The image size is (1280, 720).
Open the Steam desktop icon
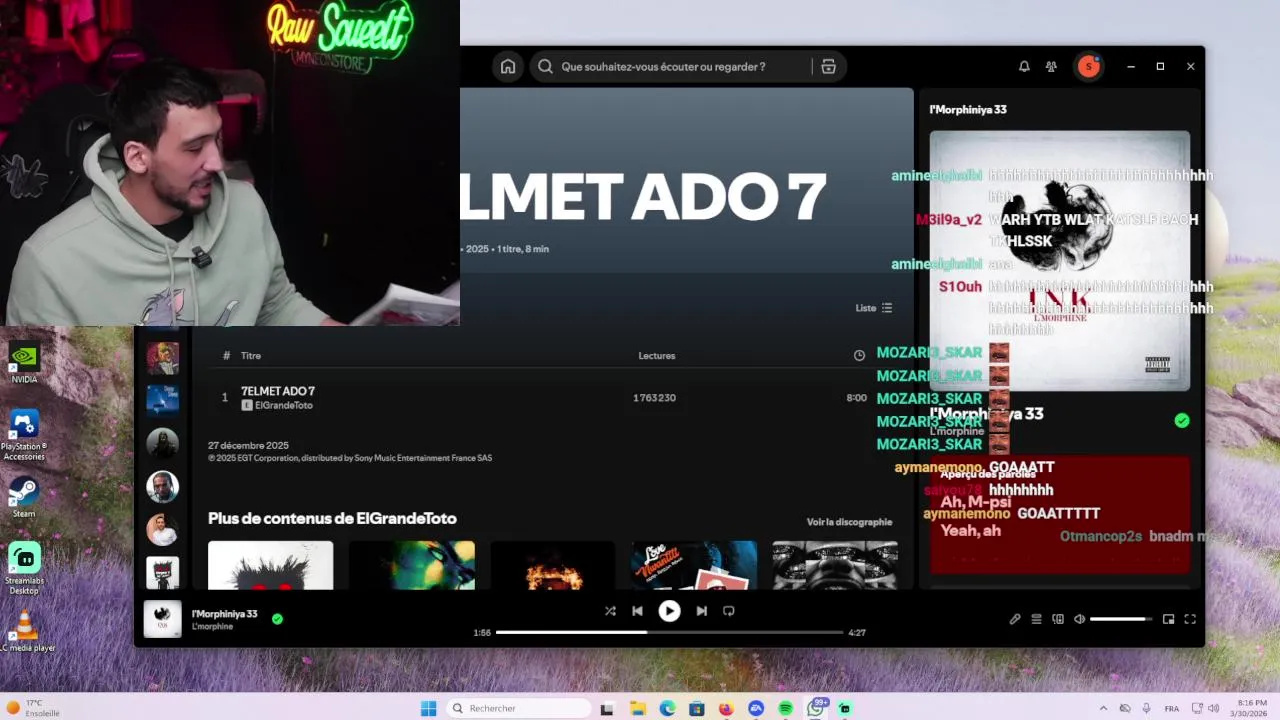click(x=24, y=497)
